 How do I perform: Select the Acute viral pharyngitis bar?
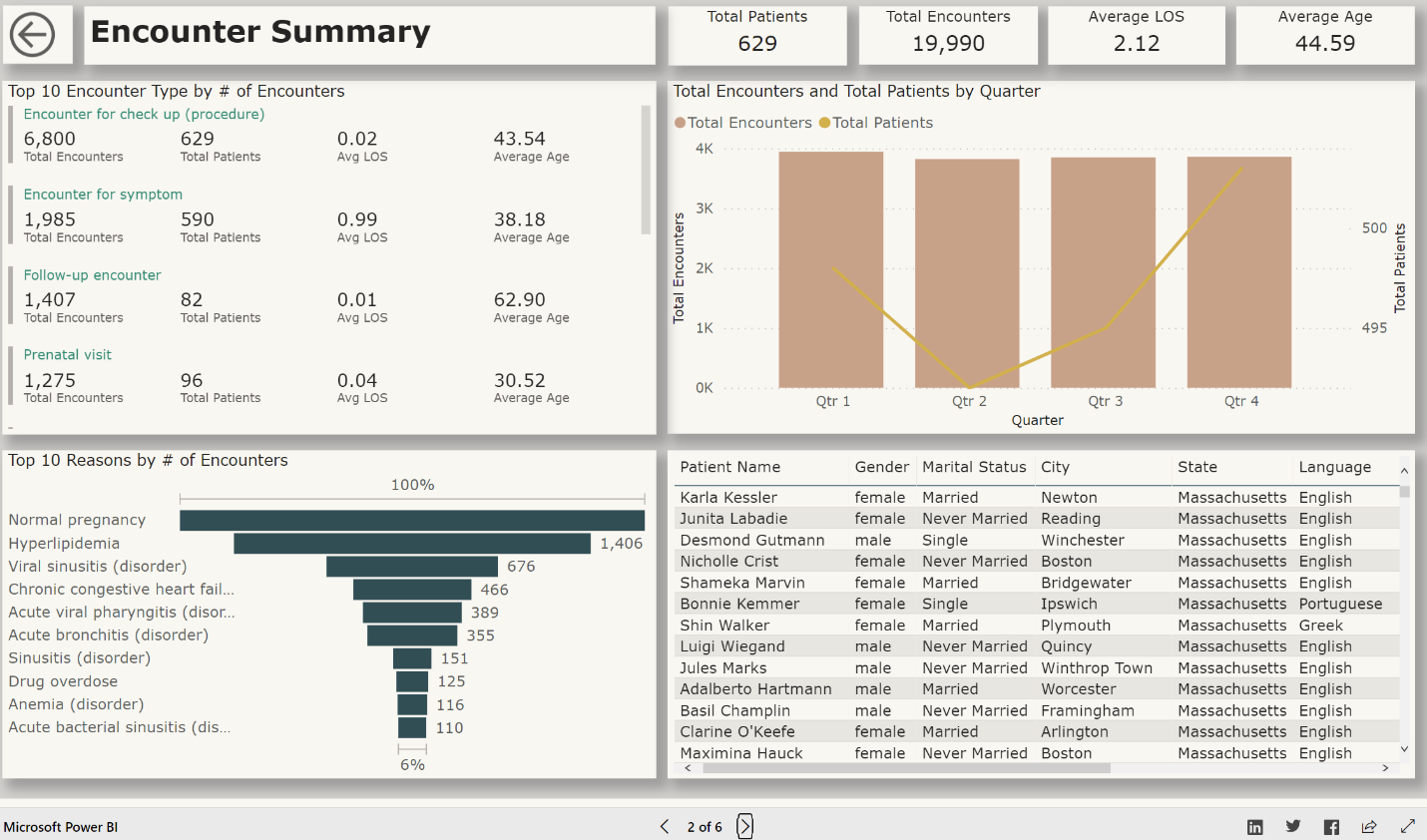tap(412, 612)
